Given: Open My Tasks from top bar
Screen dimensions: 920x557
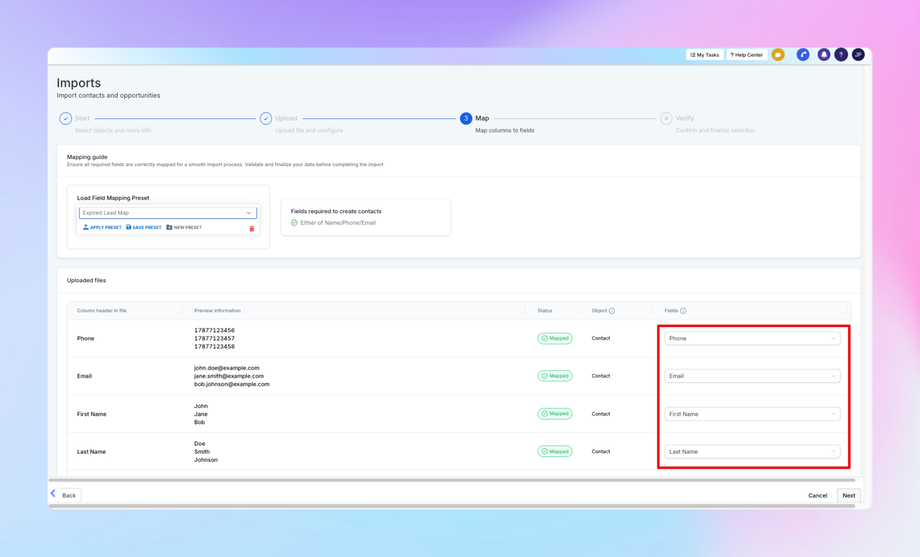Looking at the screenshot, I should (x=705, y=55).
